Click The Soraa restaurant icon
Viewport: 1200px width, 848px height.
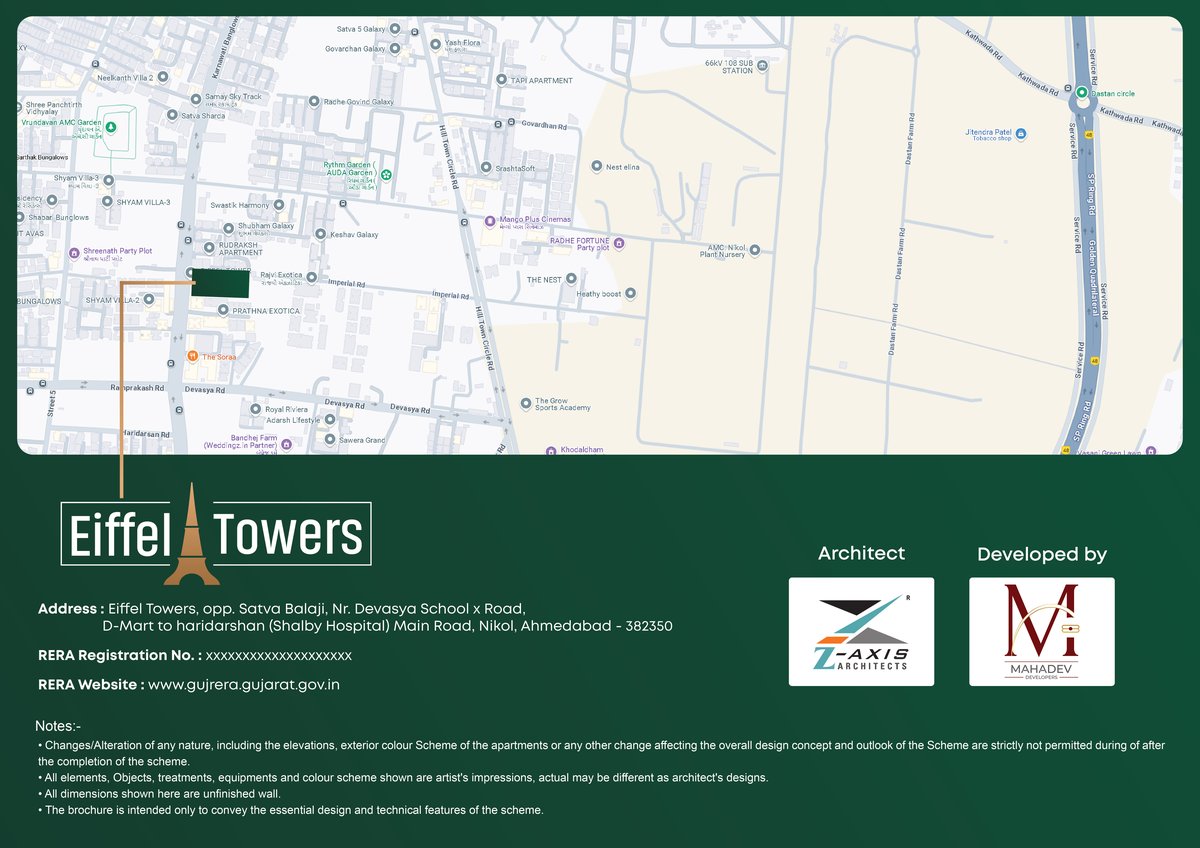tap(192, 356)
